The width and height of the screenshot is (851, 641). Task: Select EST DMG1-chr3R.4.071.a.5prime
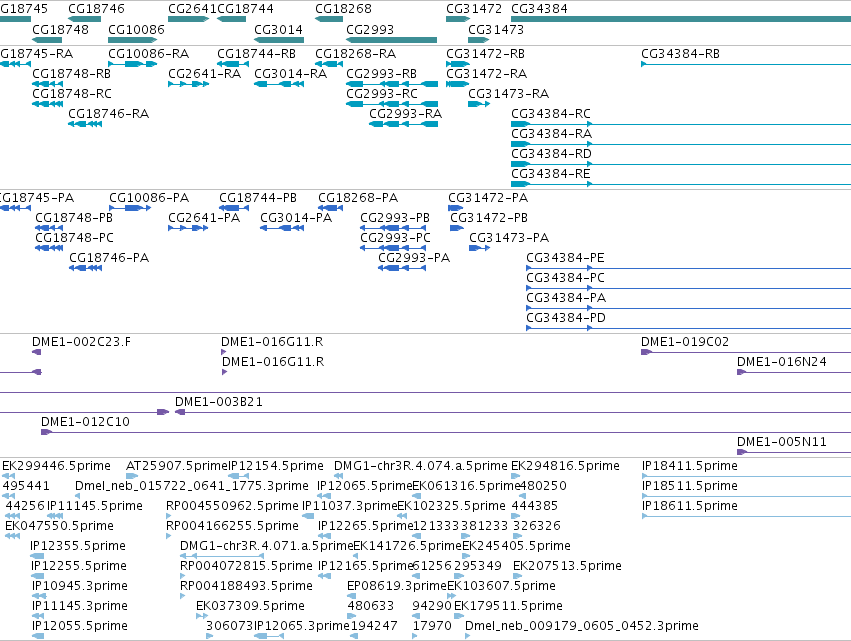click(x=222, y=556)
